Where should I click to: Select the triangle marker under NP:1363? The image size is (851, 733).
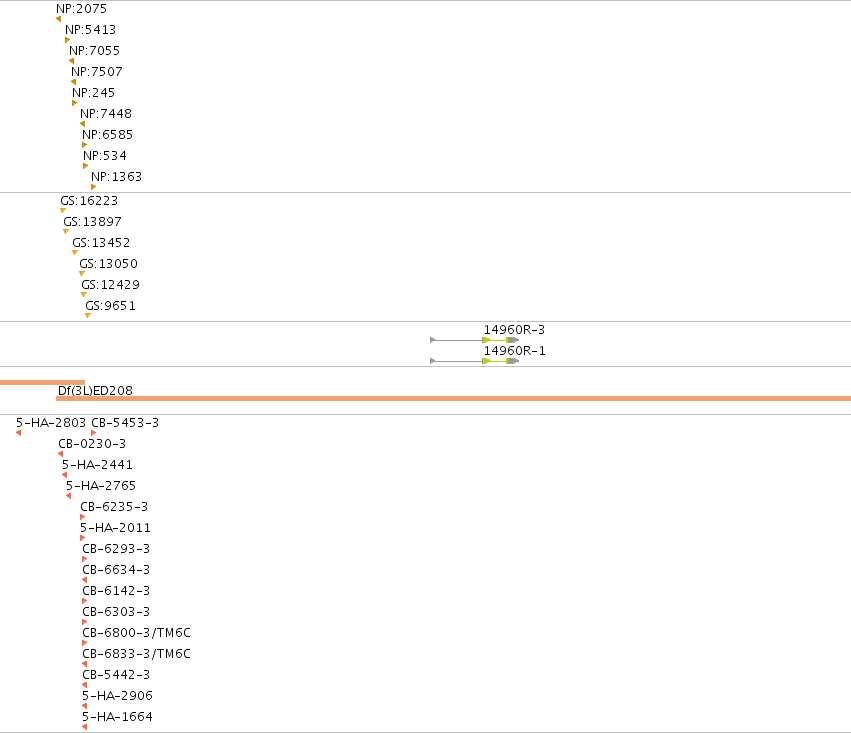pyautogui.click(x=93, y=187)
